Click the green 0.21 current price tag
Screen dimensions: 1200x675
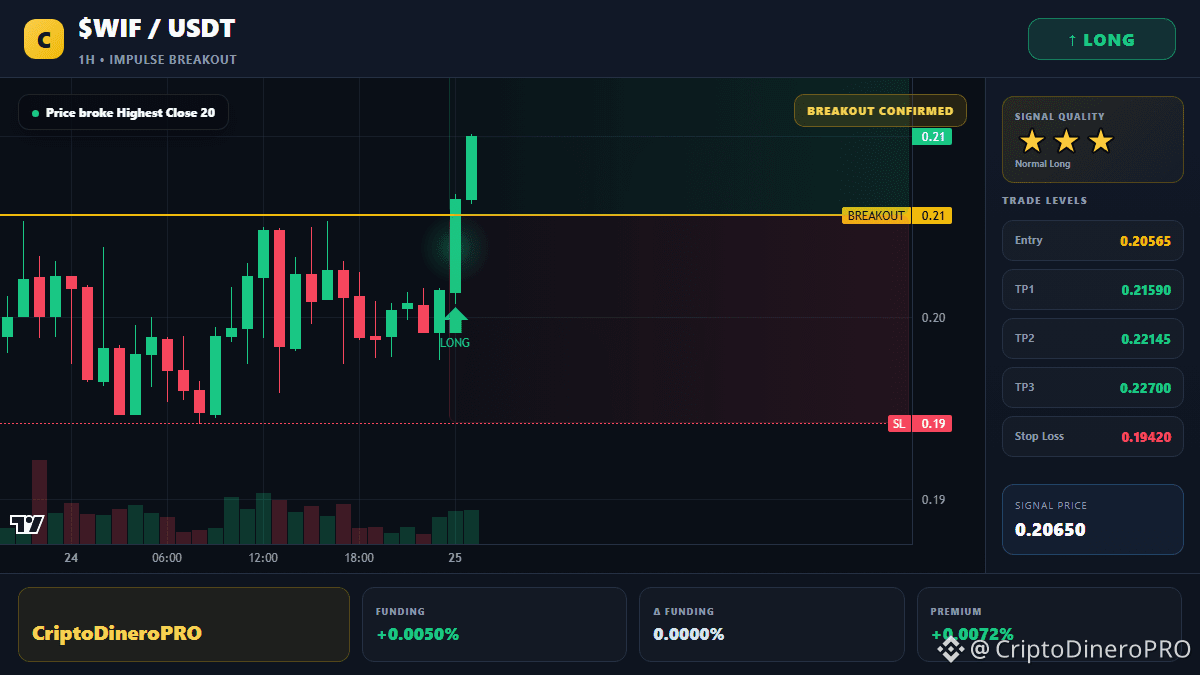(932, 137)
